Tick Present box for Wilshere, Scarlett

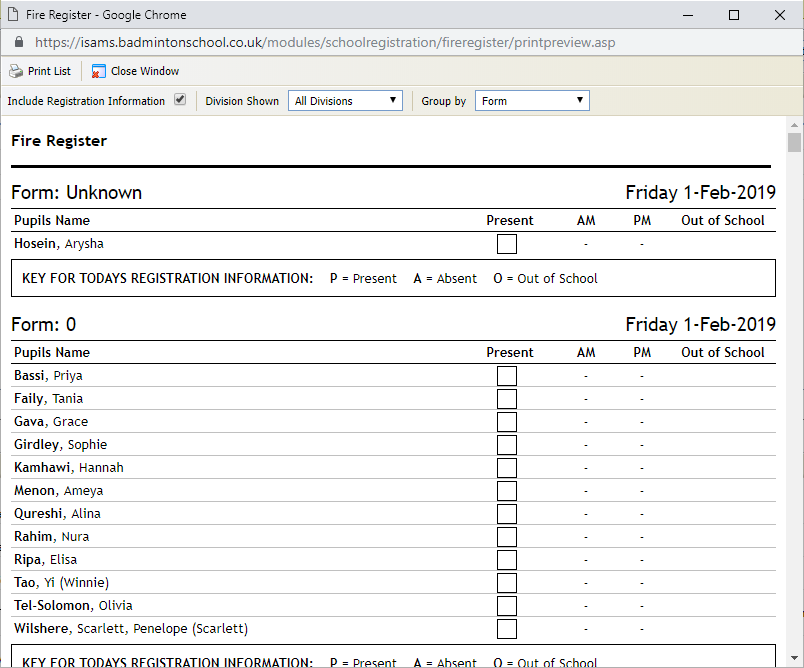coord(507,629)
